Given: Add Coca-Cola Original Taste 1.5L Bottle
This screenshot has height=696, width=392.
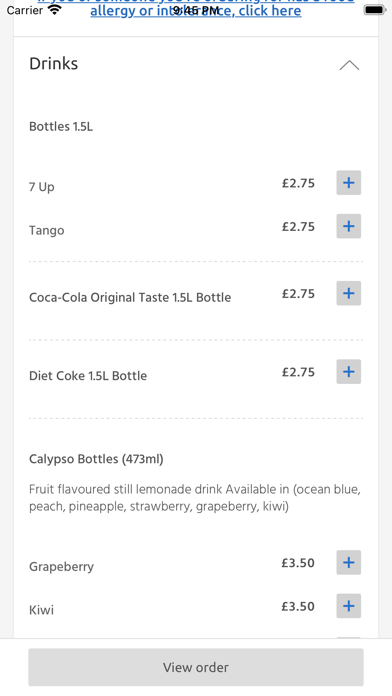Looking at the screenshot, I should click(x=348, y=293).
